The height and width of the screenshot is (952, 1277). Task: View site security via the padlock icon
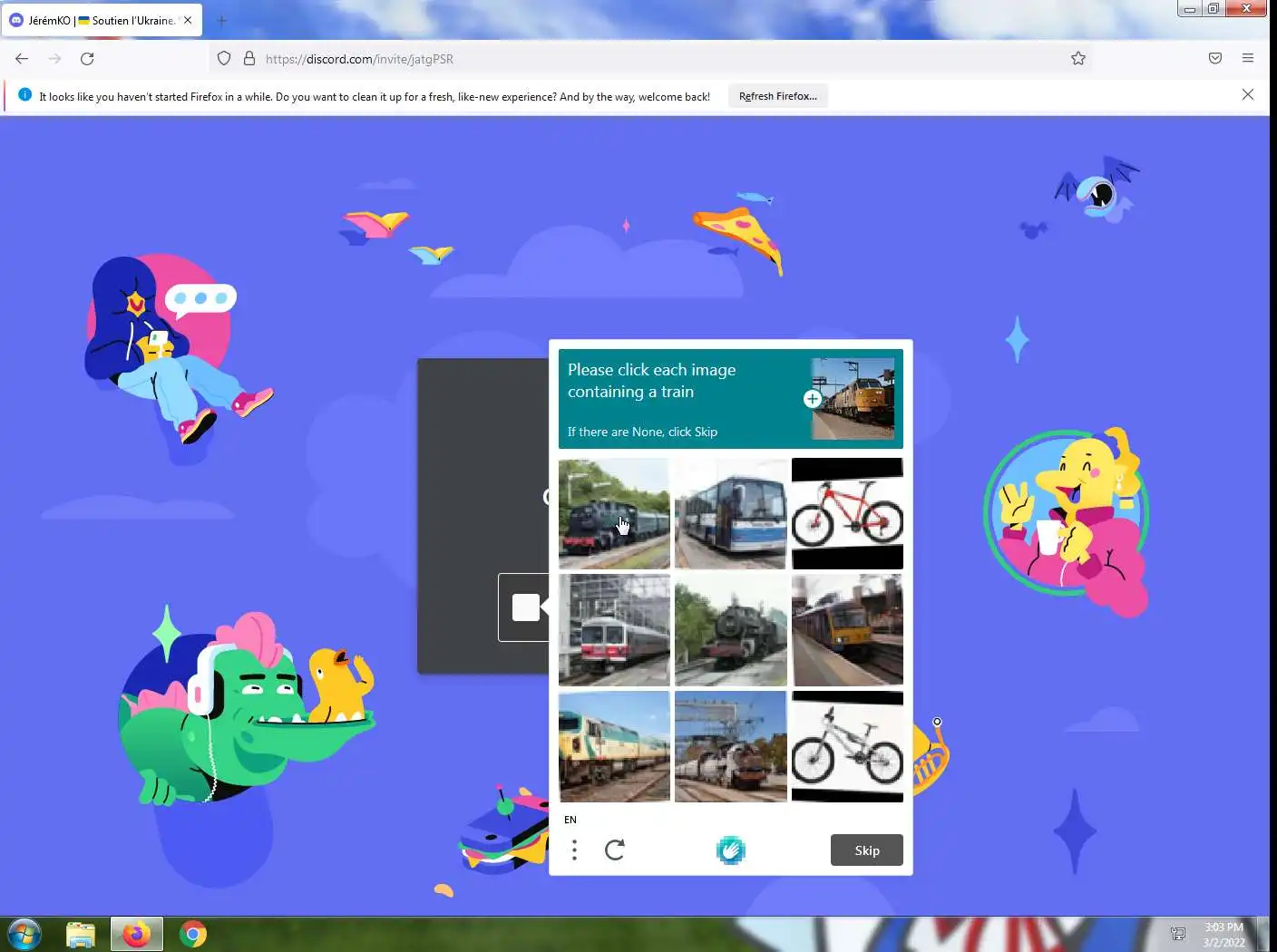coord(249,59)
